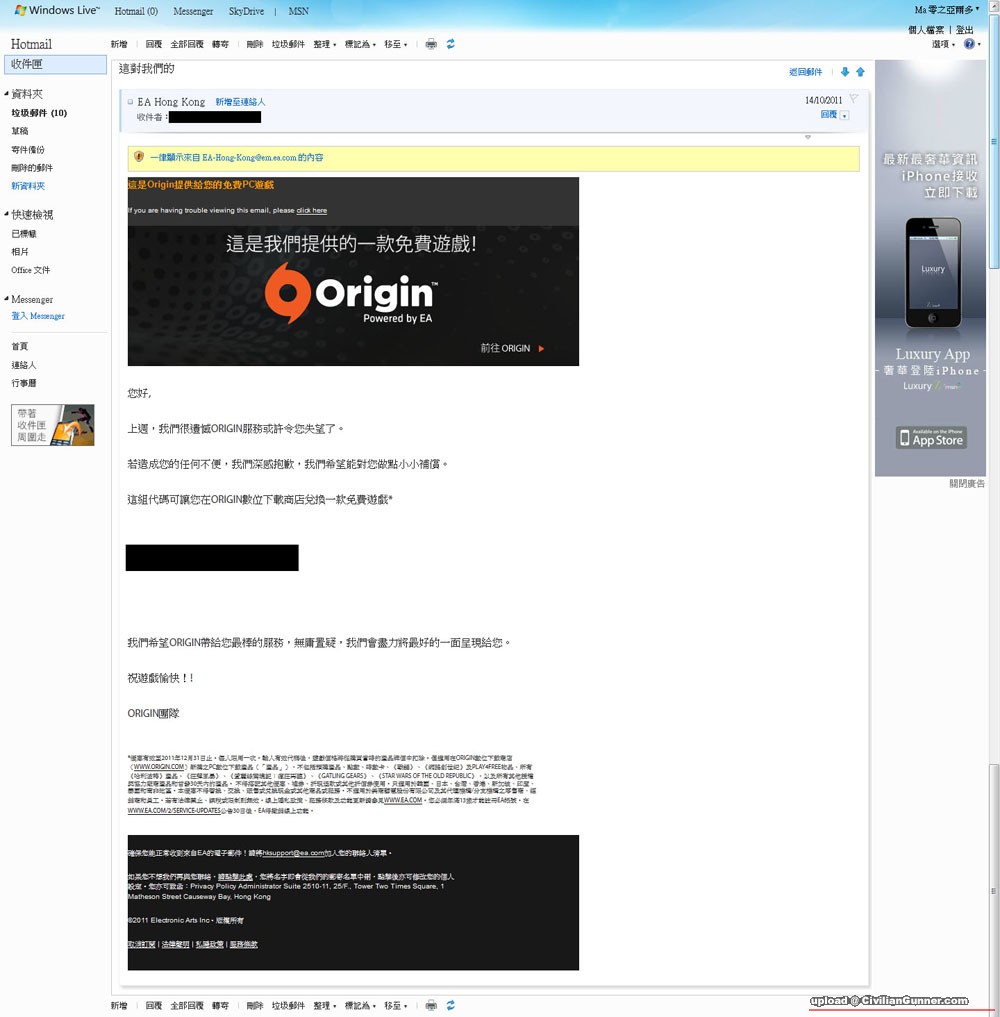Viewport: 1000px width, 1017px height.
Task: Go to next message with down arrow
Action: click(x=845, y=72)
